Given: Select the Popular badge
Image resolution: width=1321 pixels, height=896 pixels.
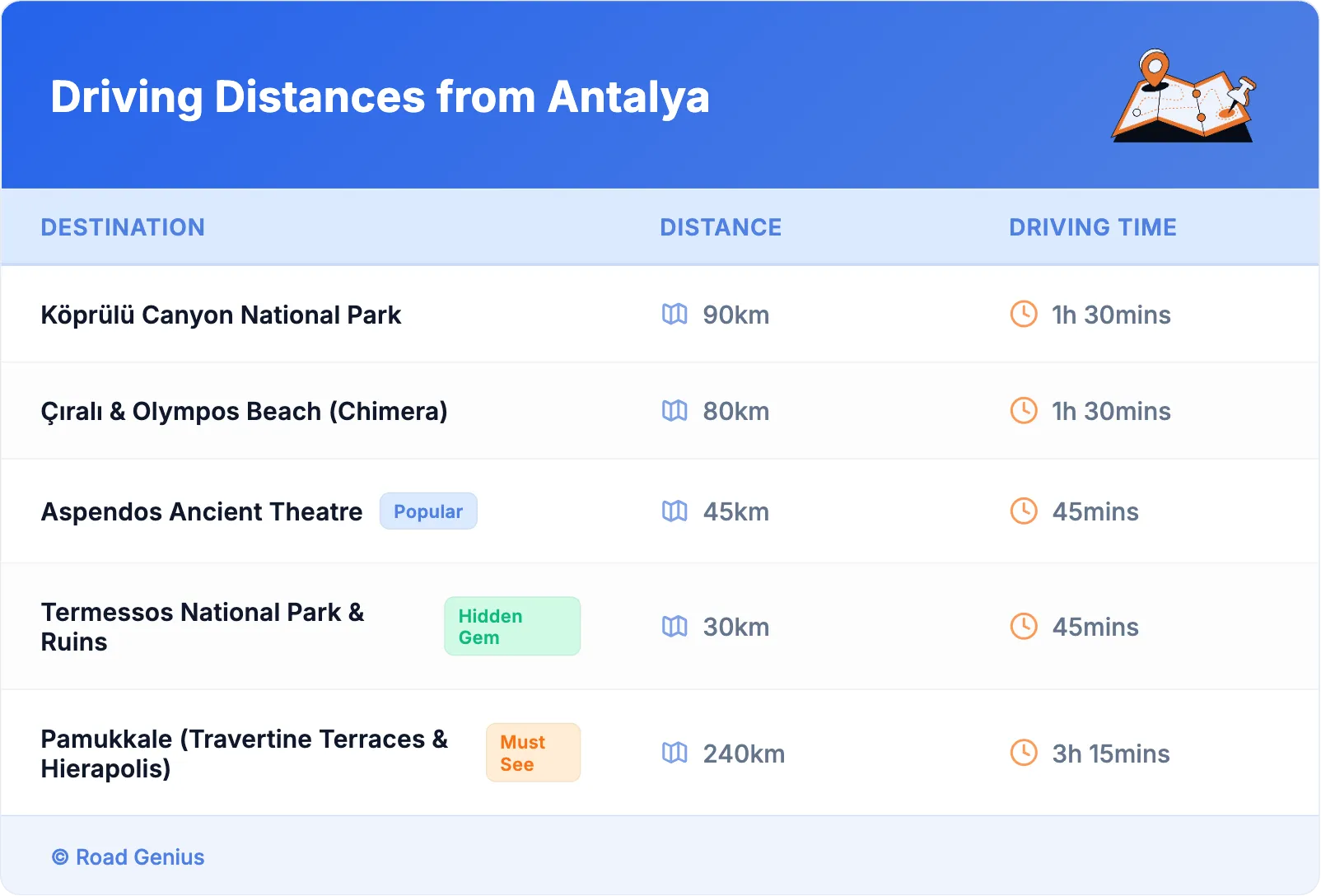Looking at the screenshot, I should point(428,511).
